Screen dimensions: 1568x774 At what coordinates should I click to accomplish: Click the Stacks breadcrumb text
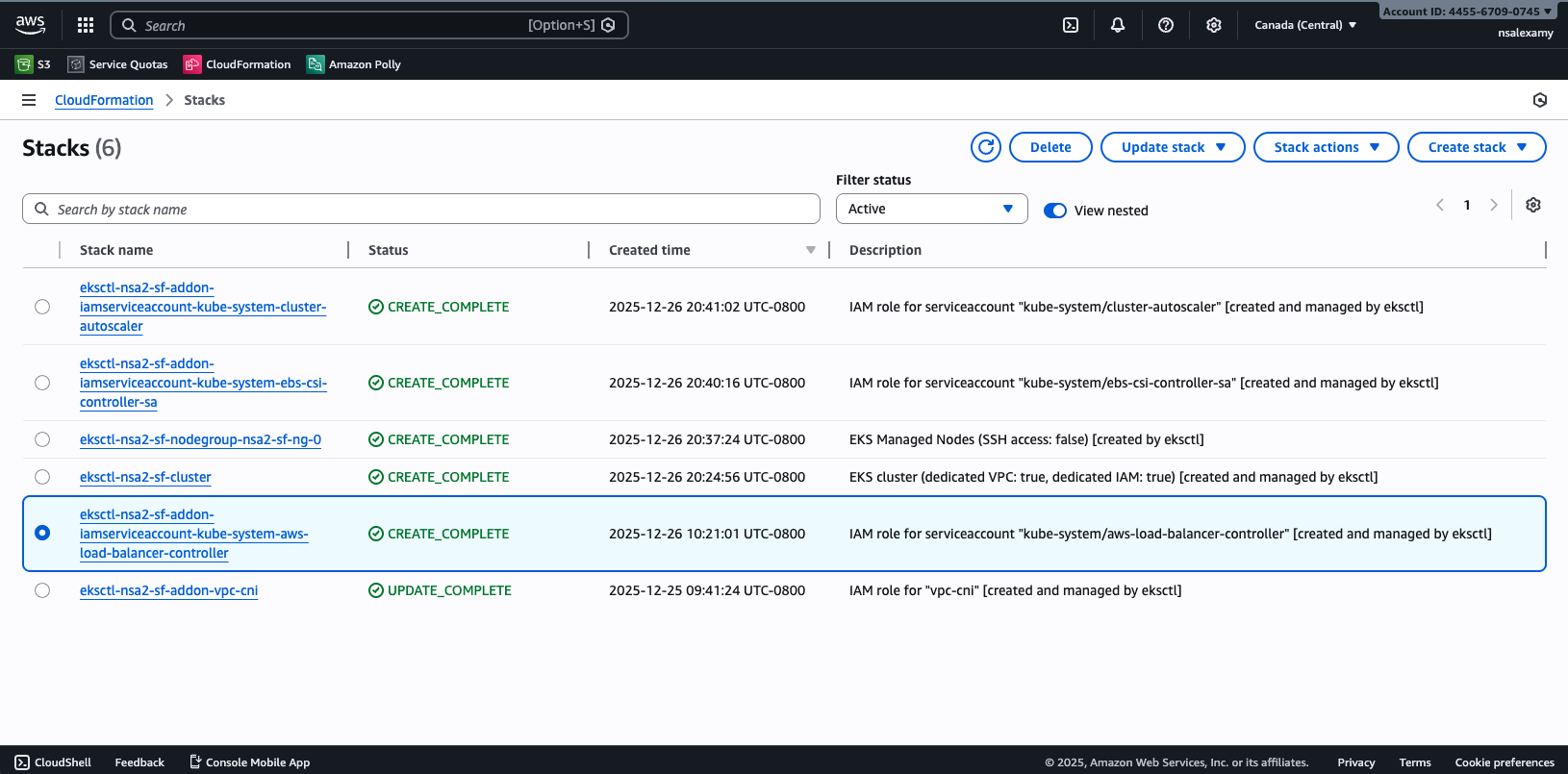205,100
